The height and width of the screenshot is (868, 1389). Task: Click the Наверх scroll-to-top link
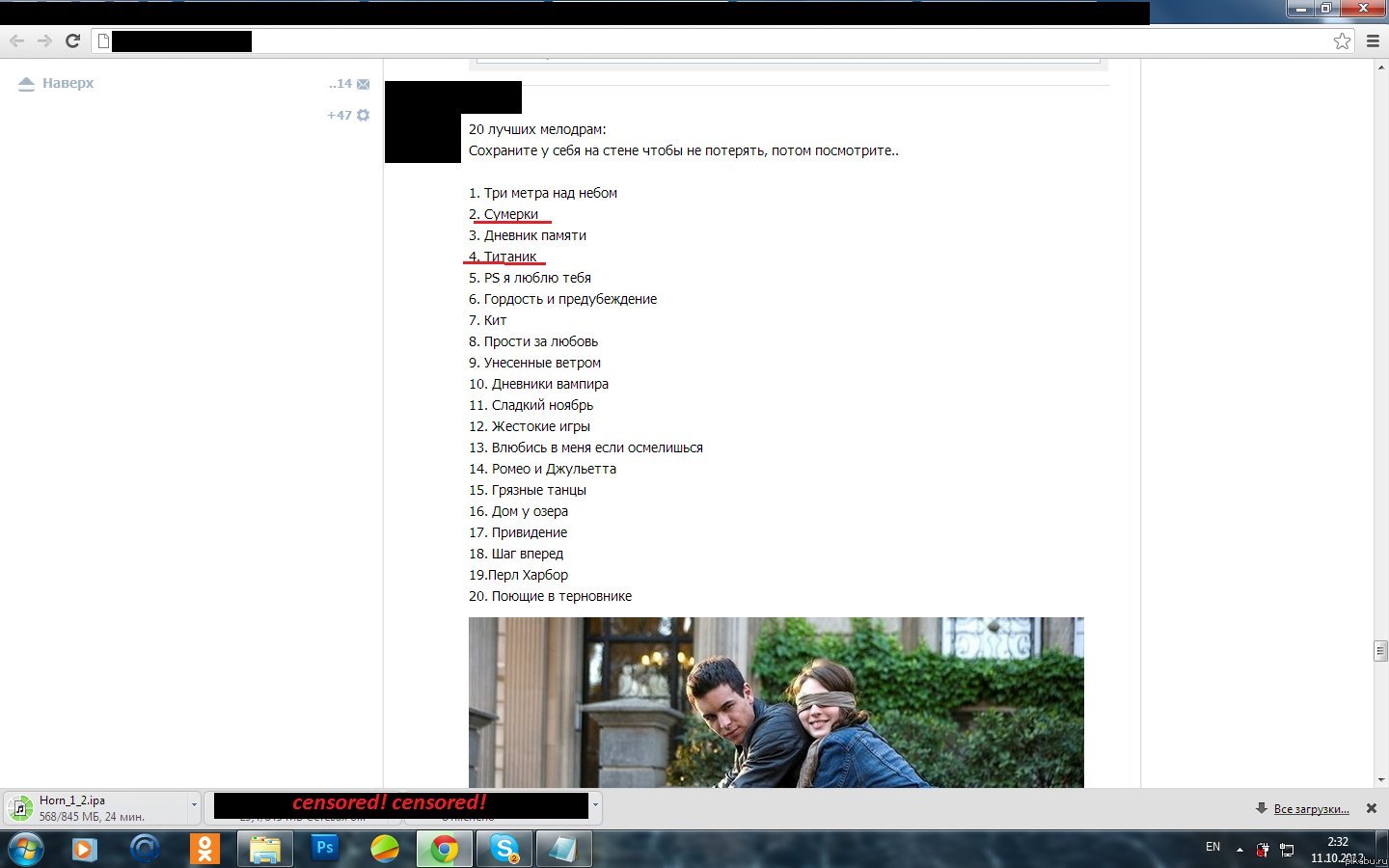tap(68, 83)
